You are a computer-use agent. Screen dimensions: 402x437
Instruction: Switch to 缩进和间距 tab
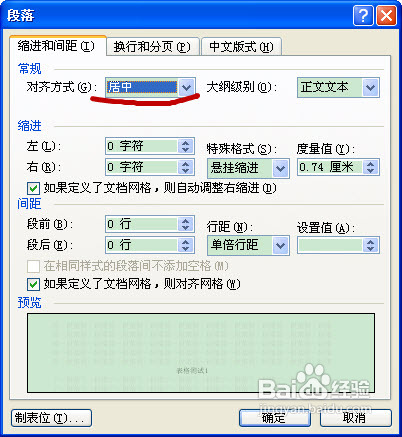58,46
